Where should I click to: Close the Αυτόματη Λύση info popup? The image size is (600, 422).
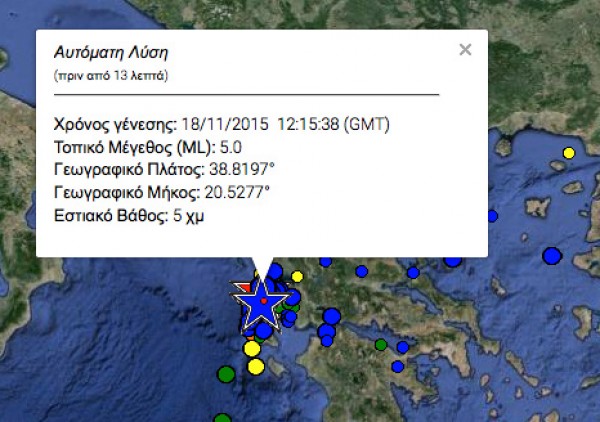pos(465,50)
